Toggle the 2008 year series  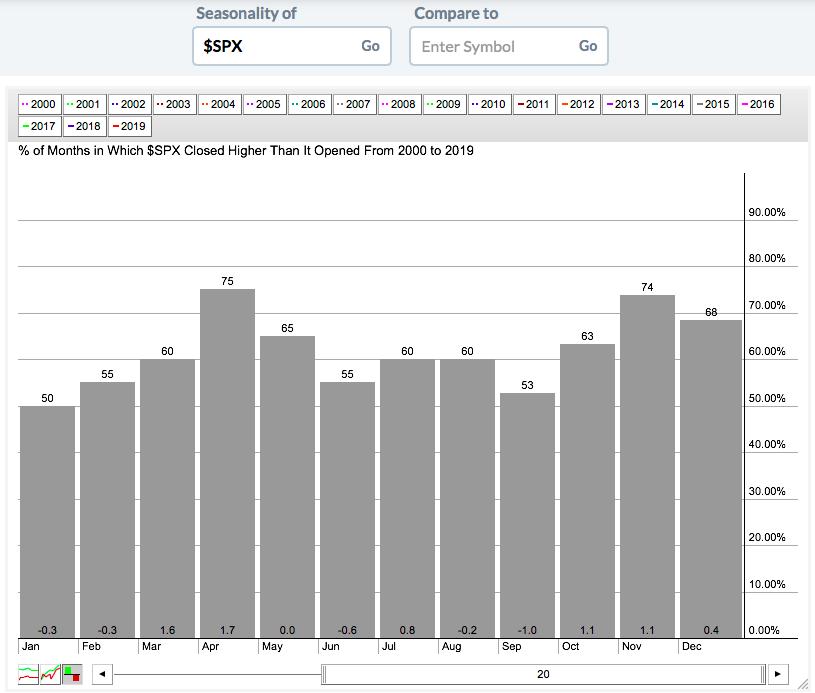tap(400, 104)
